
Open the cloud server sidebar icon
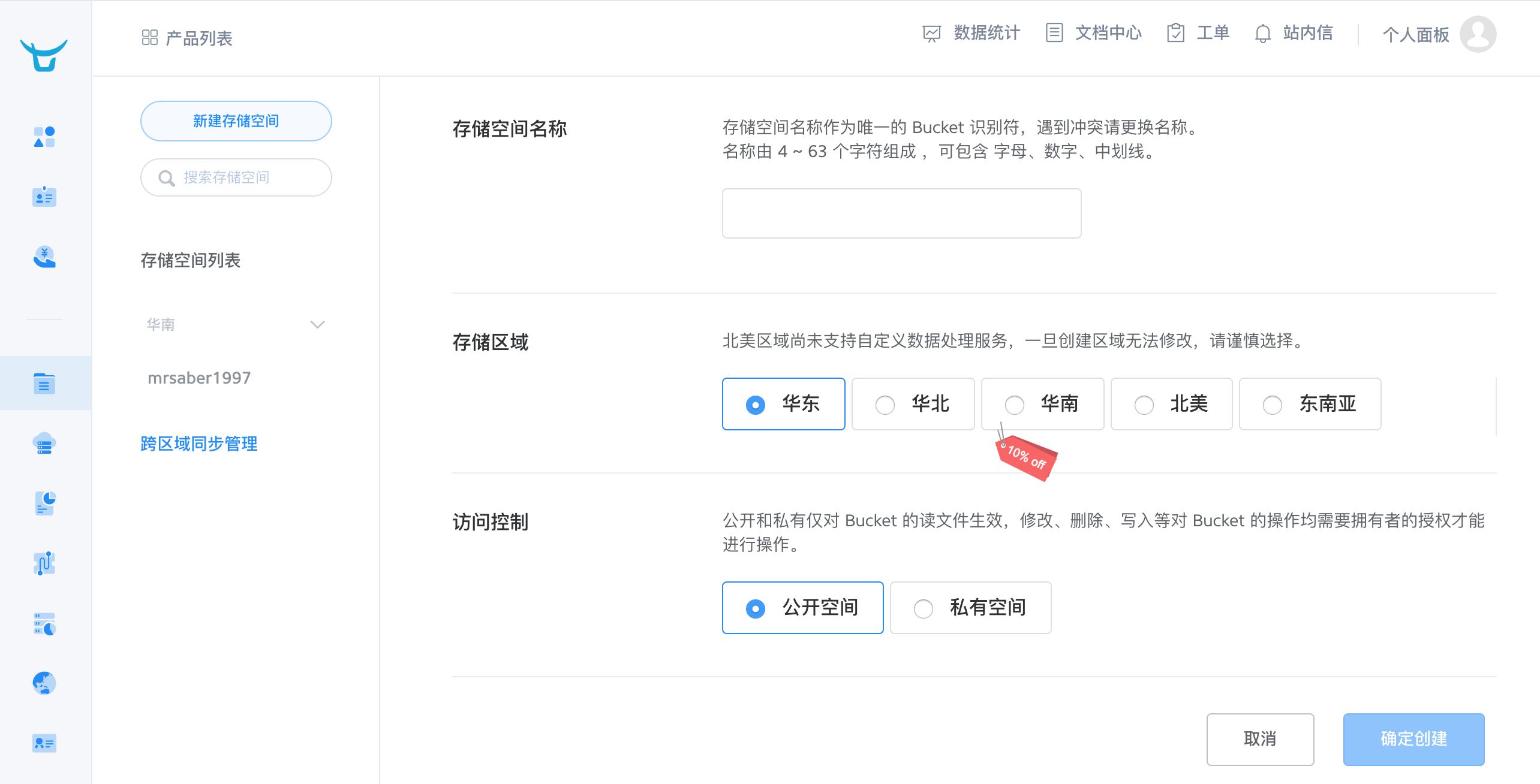[44, 444]
